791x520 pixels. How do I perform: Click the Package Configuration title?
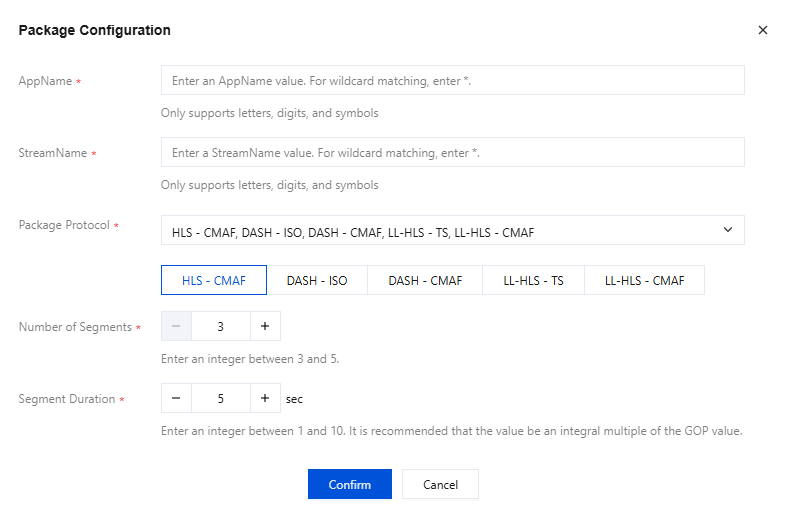[95, 30]
